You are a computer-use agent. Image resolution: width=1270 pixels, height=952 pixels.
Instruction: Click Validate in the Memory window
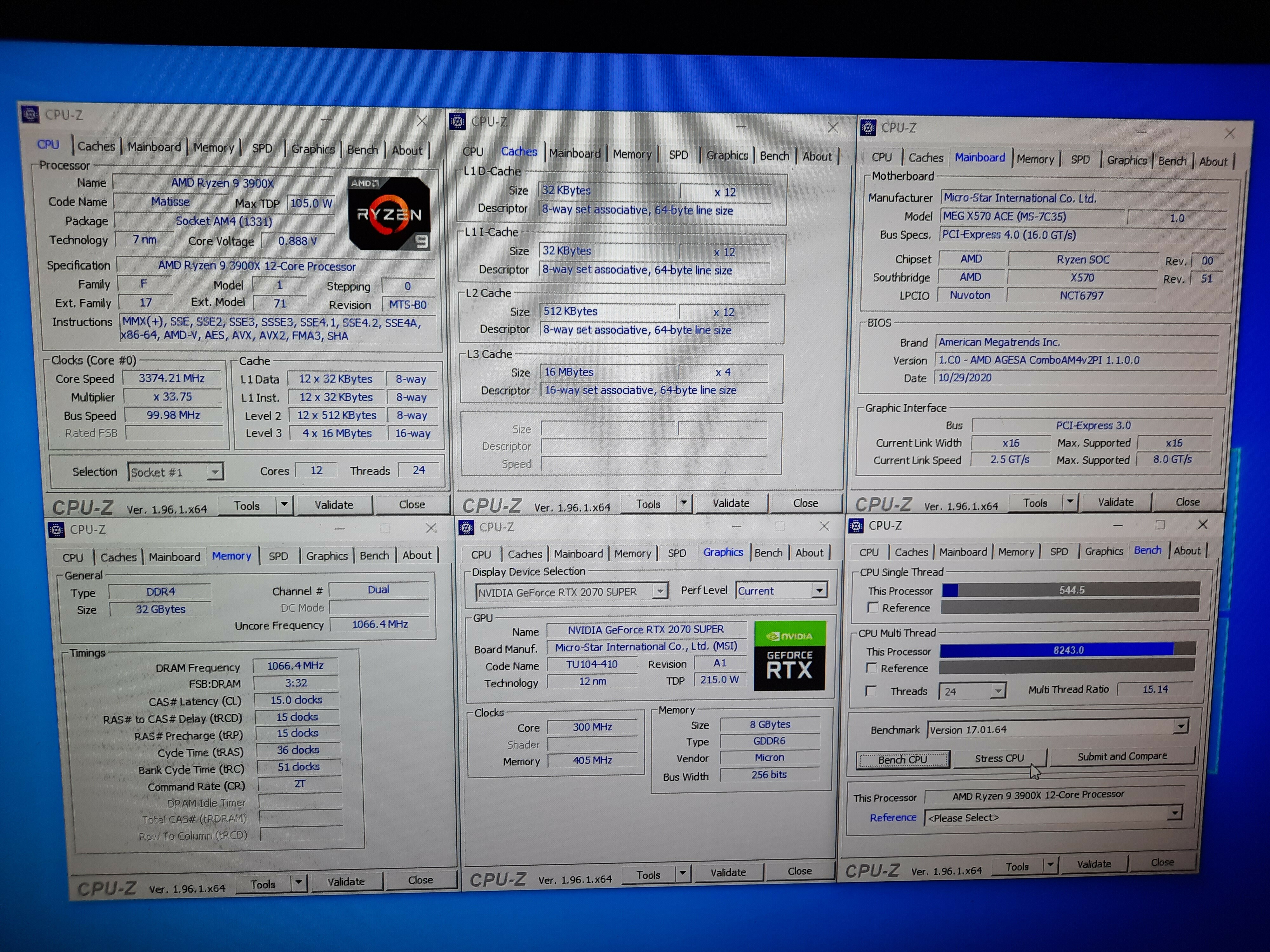346,882
